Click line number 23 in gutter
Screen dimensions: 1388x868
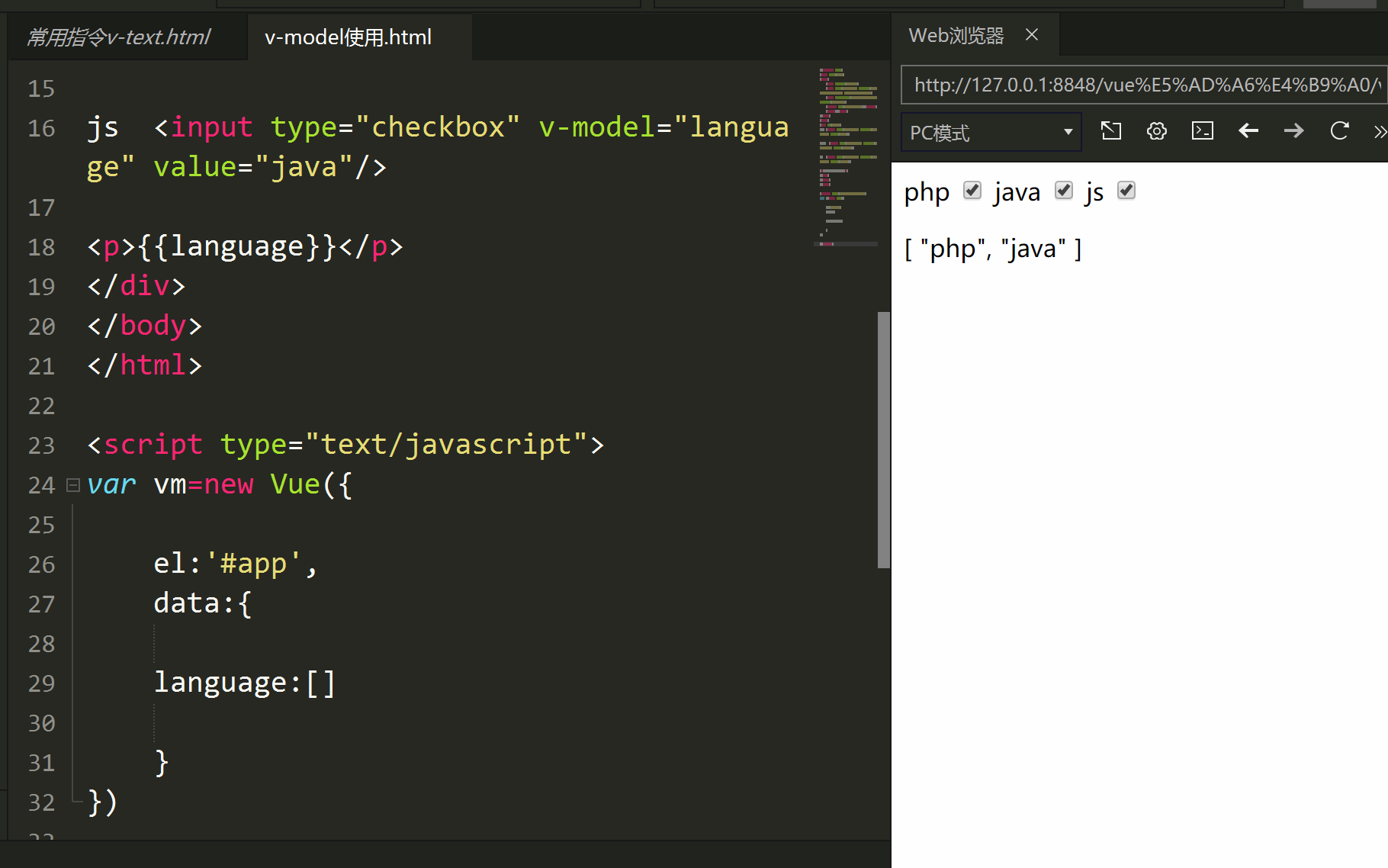[41, 445]
